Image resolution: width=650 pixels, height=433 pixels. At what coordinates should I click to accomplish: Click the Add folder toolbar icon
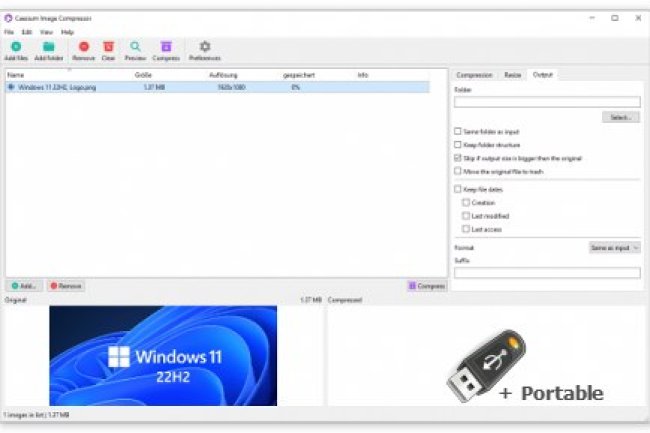48,48
